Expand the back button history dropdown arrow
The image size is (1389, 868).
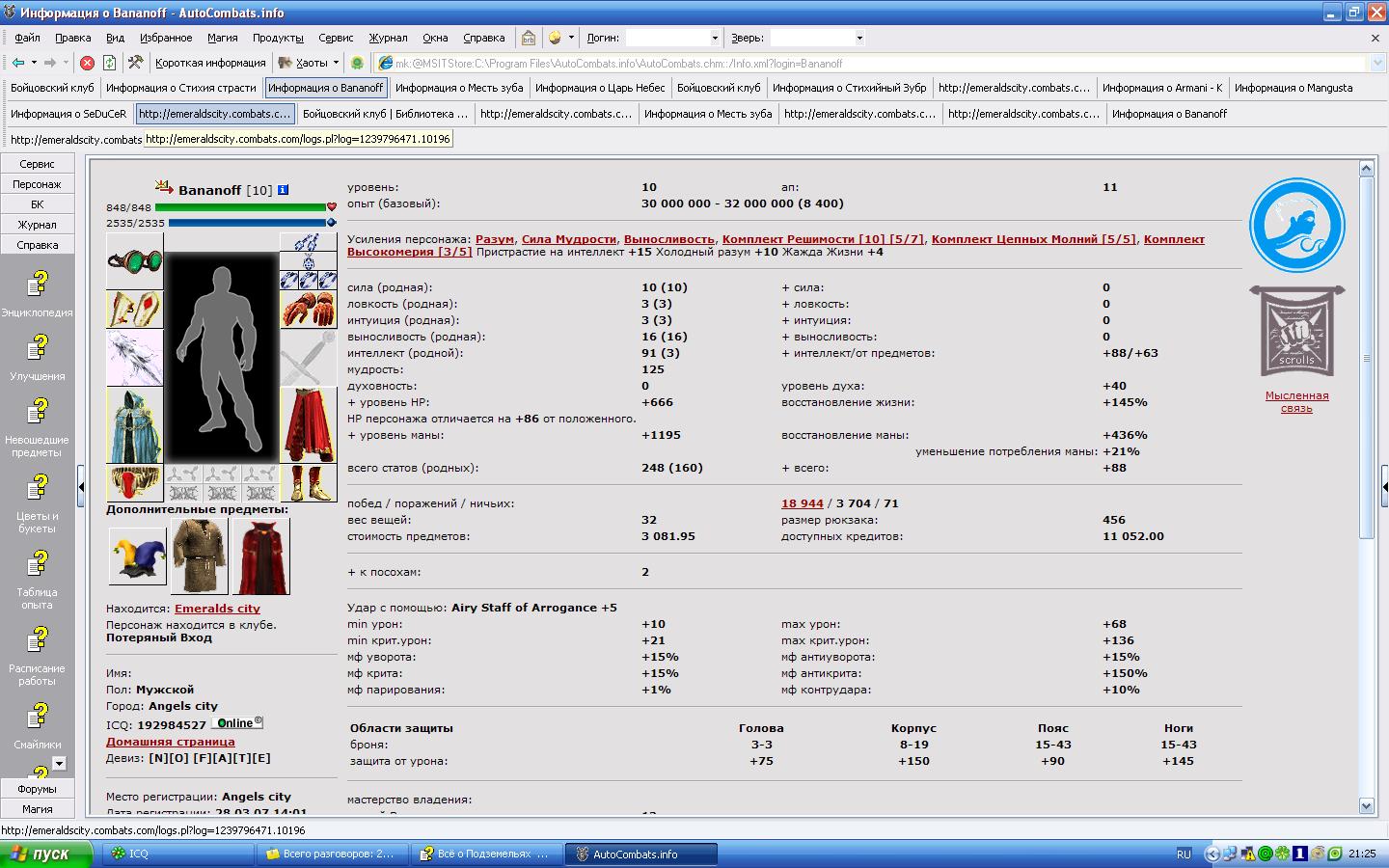[34, 63]
